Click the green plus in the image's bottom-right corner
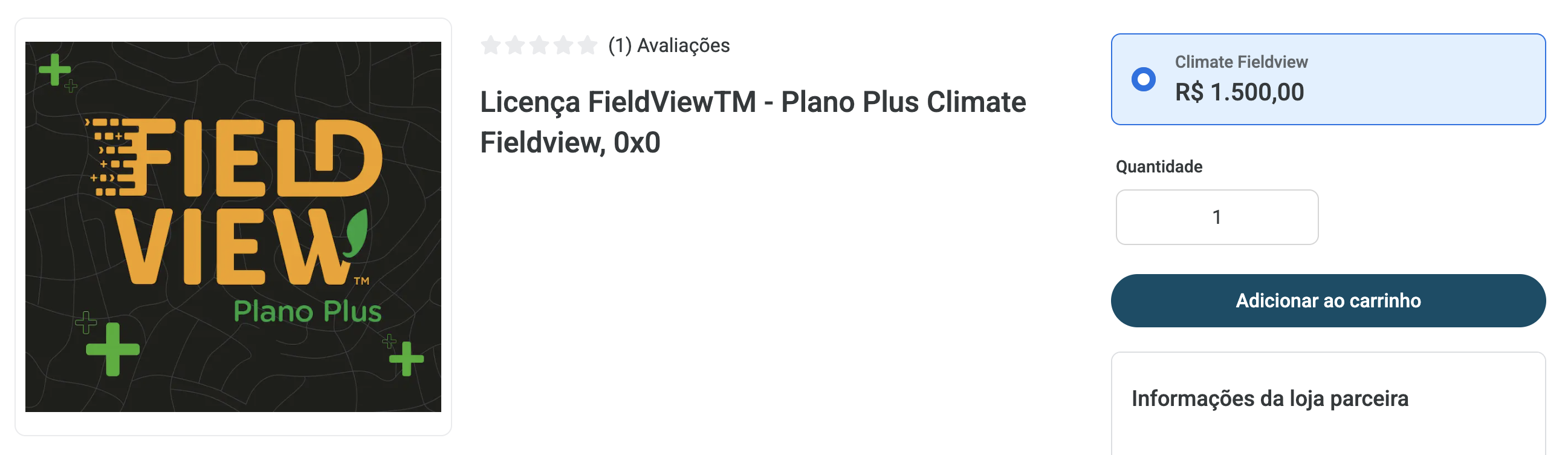 (406, 358)
